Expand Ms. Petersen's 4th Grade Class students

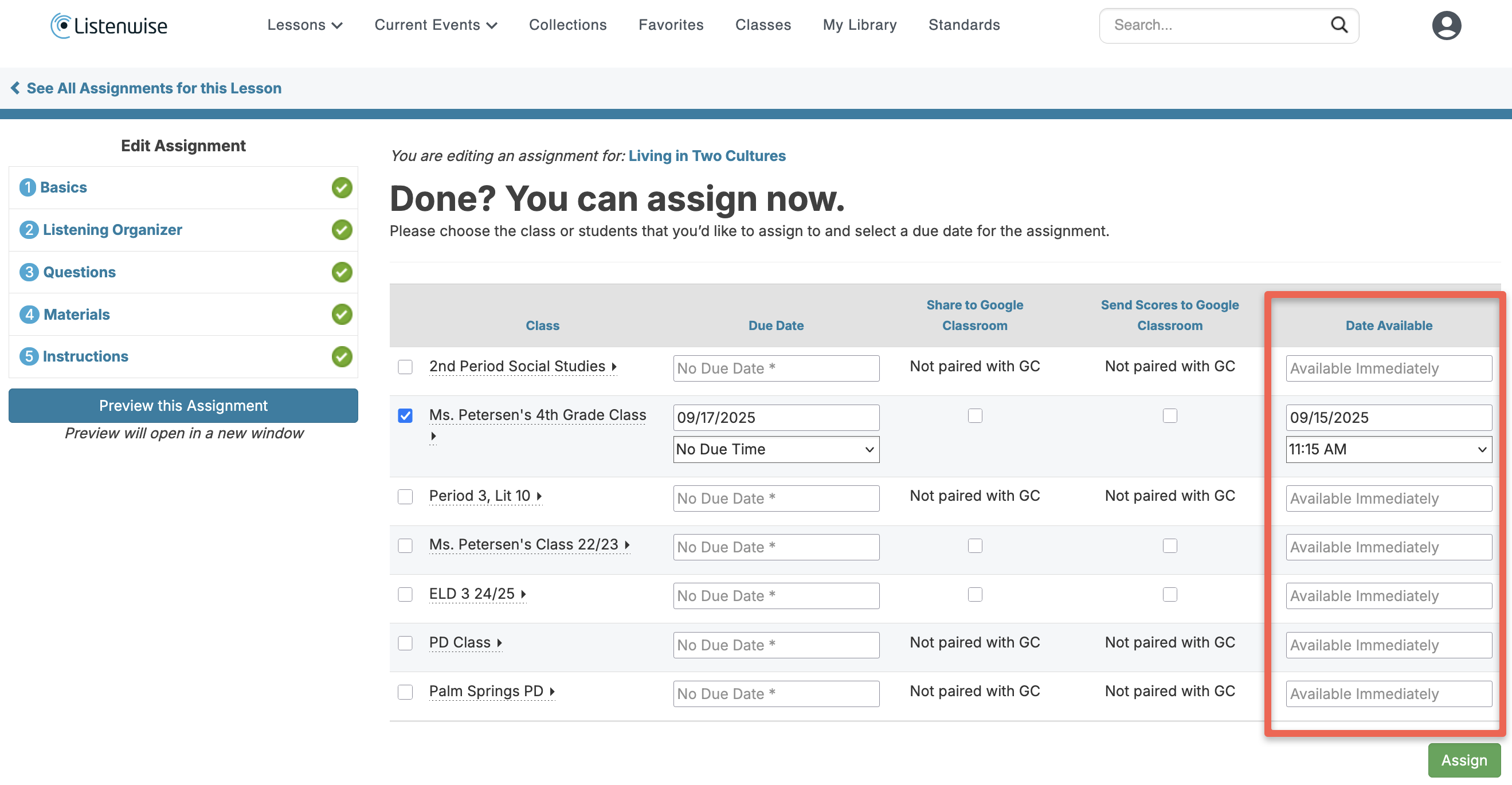click(x=433, y=436)
